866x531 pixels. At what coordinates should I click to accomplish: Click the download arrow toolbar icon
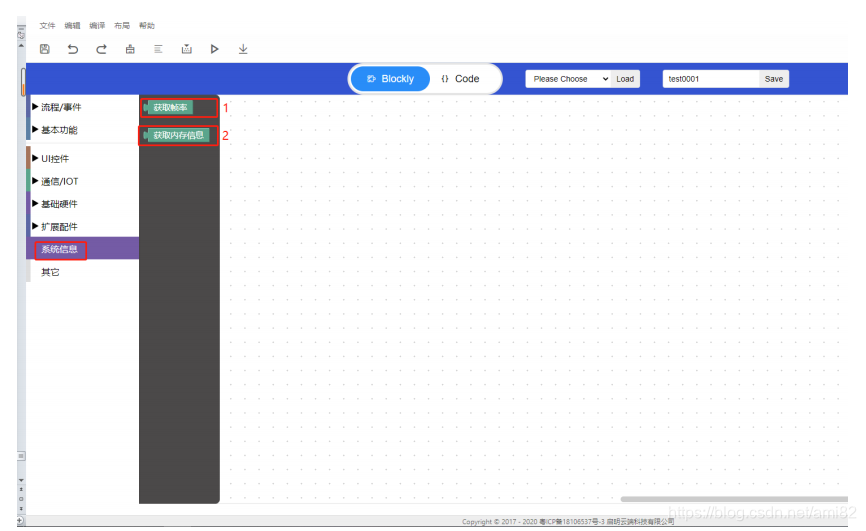(x=243, y=49)
